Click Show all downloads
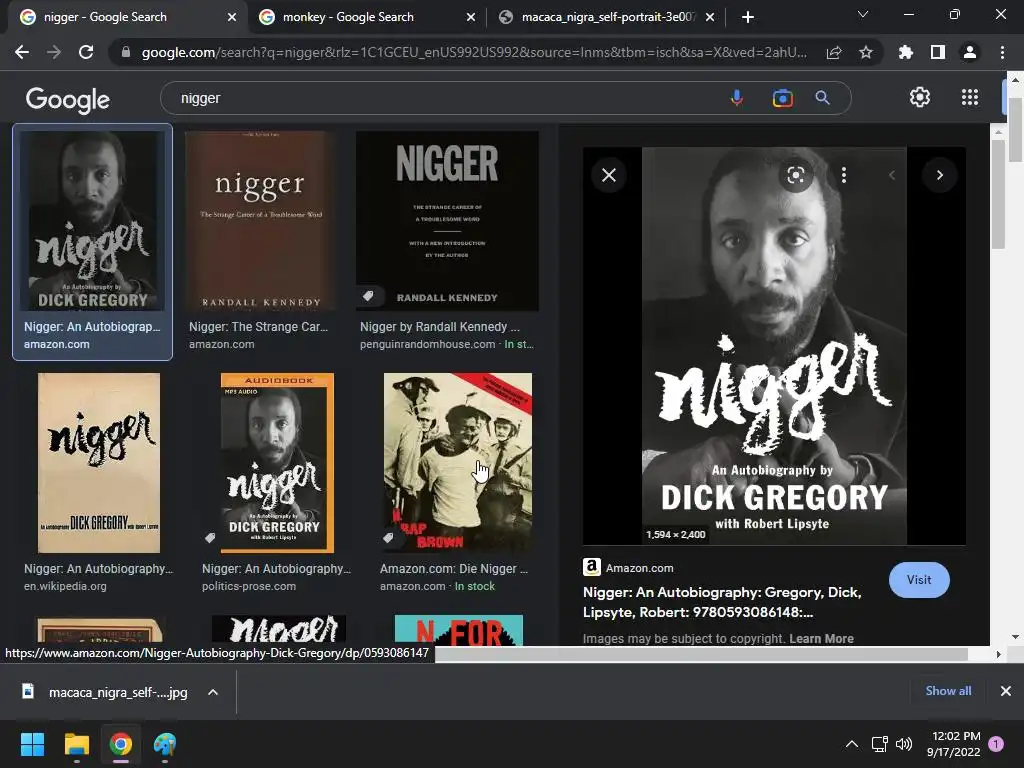Image resolution: width=1024 pixels, height=768 pixels. click(948, 691)
